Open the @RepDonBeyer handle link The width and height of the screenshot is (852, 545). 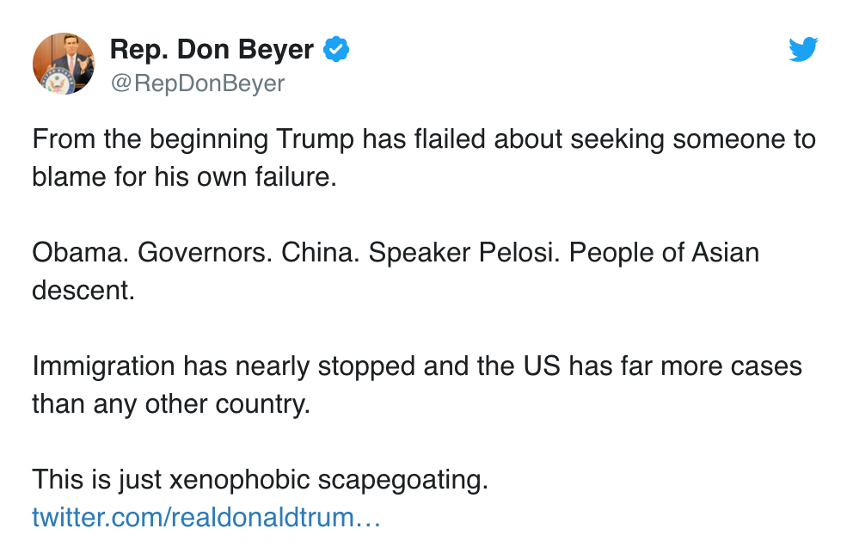pos(198,83)
